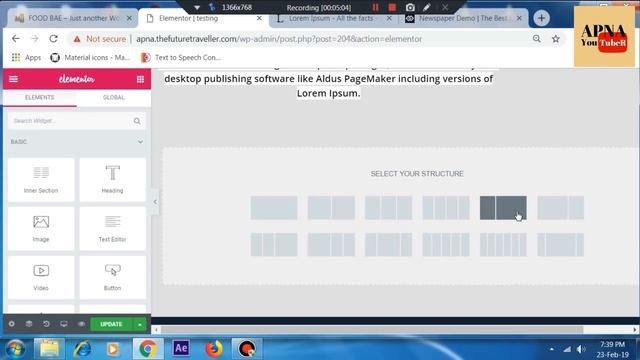
Task: Open the system volume icon
Action: (x=580, y=349)
